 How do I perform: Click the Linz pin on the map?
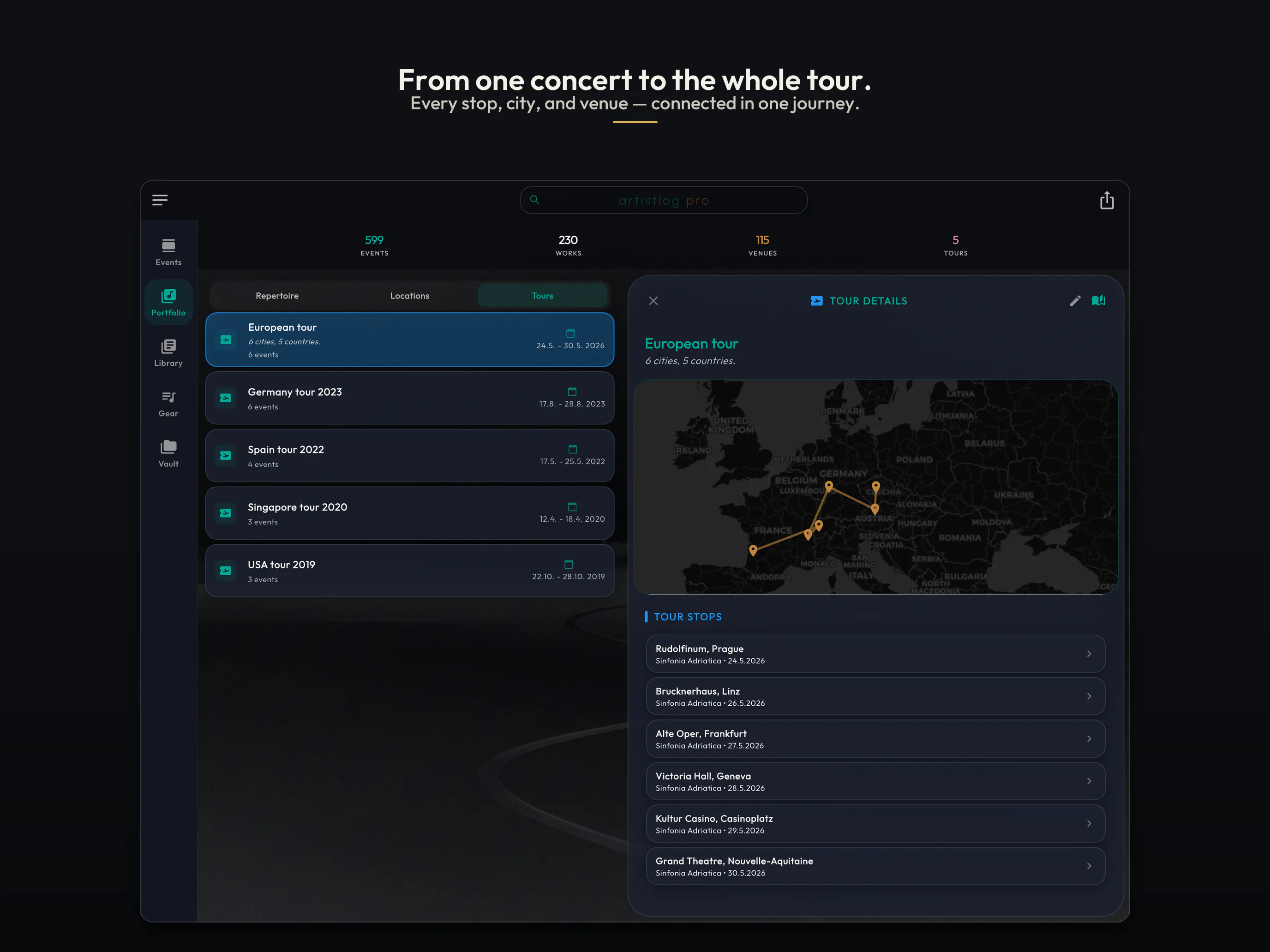[875, 509]
